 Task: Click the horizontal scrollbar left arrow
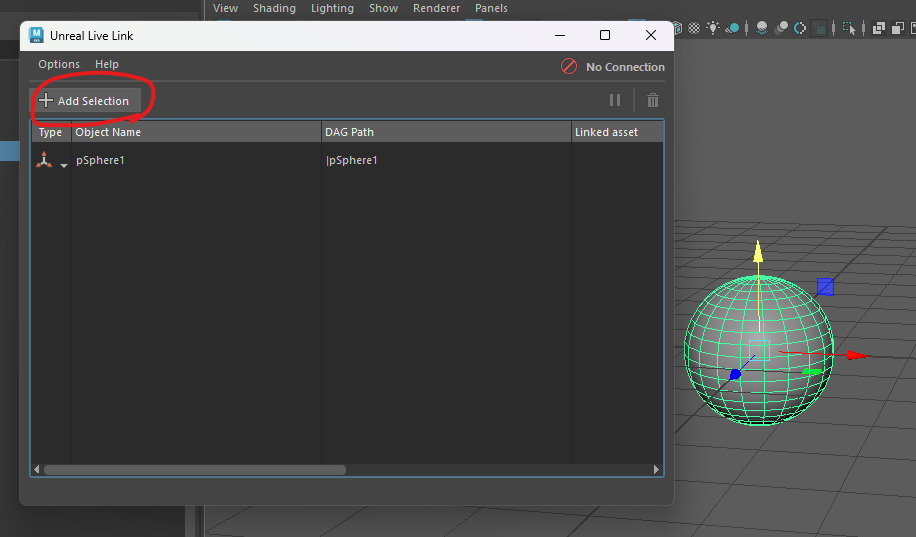tap(37, 470)
